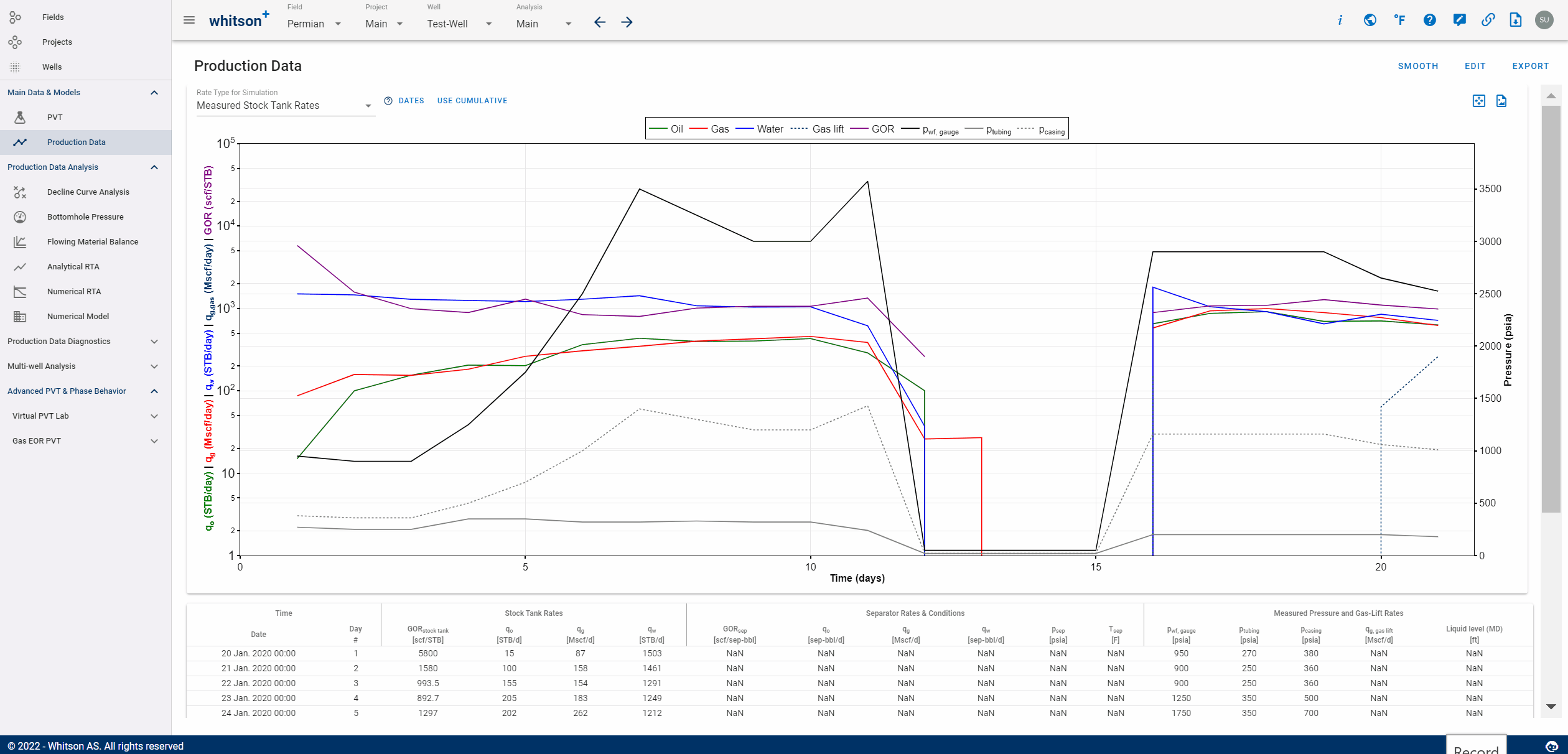The image size is (1568, 754).
Task: Open the Field dropdown showing Permian
Action: [314, 24]
